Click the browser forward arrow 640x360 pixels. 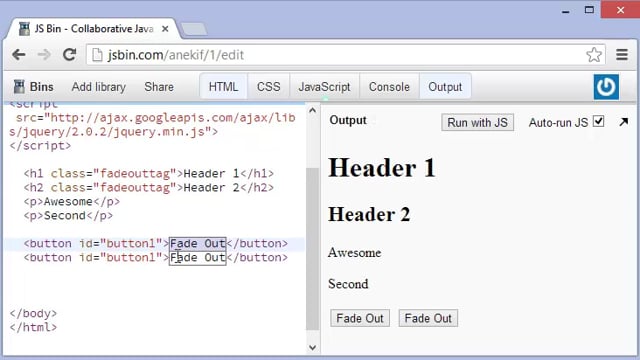[44, 55]
